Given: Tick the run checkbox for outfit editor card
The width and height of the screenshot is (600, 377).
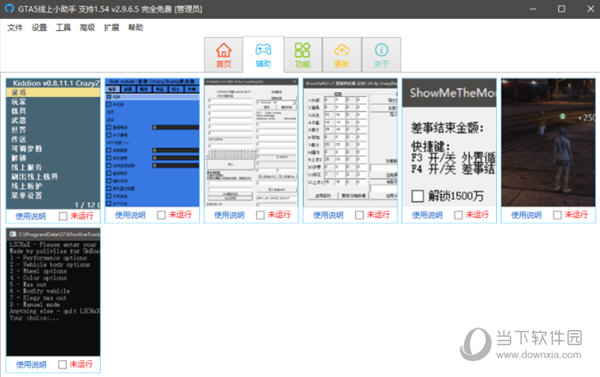Looking at the screenshot, I should point(359,215).
